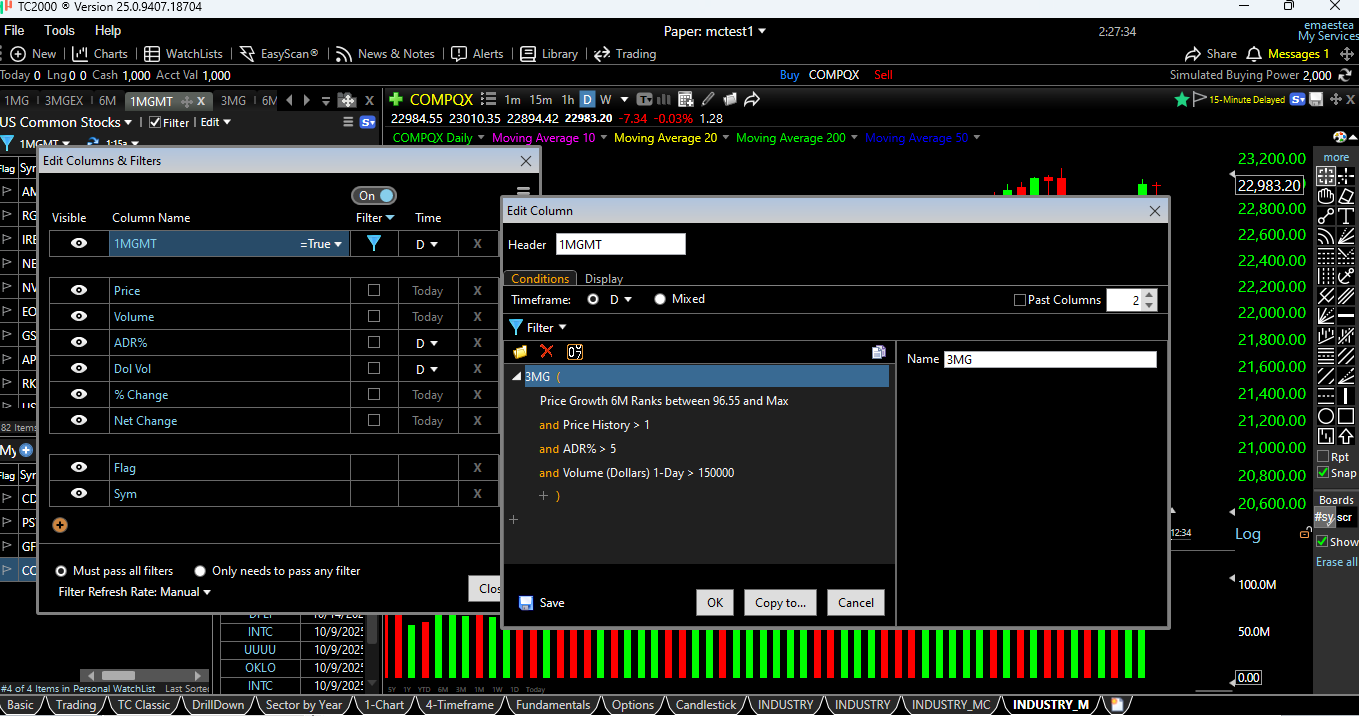Click the Sell link for COMPOX
This screenshot has height=716, width=1359.
click(x=882, y=74)
